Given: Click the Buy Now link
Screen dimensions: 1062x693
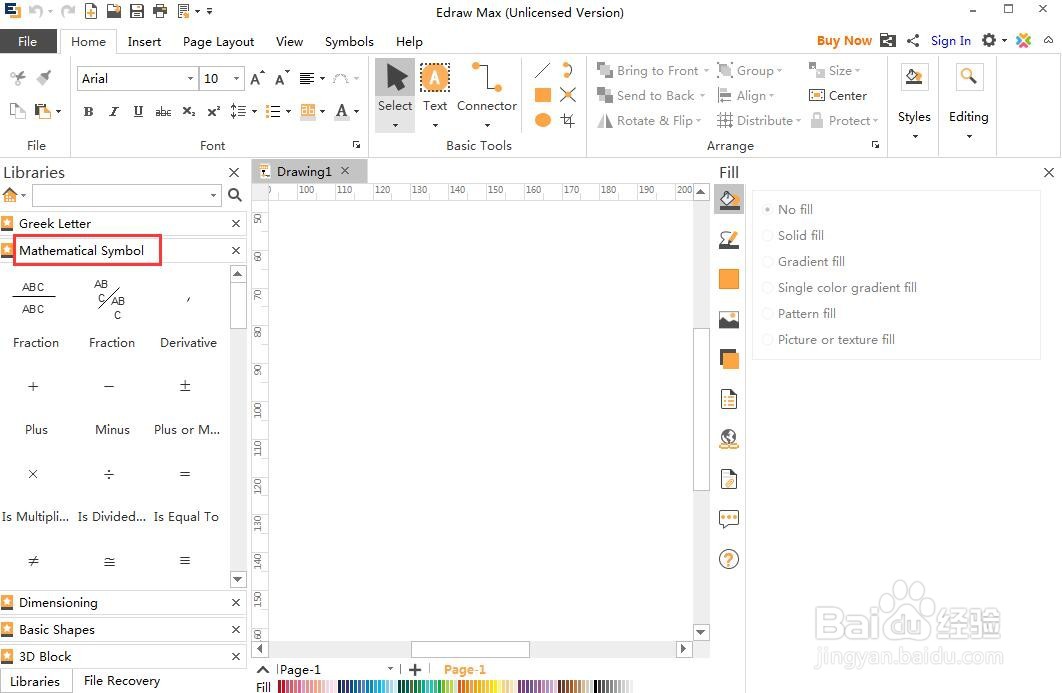Looking at the screenshot, I should [x=844, y=41].
